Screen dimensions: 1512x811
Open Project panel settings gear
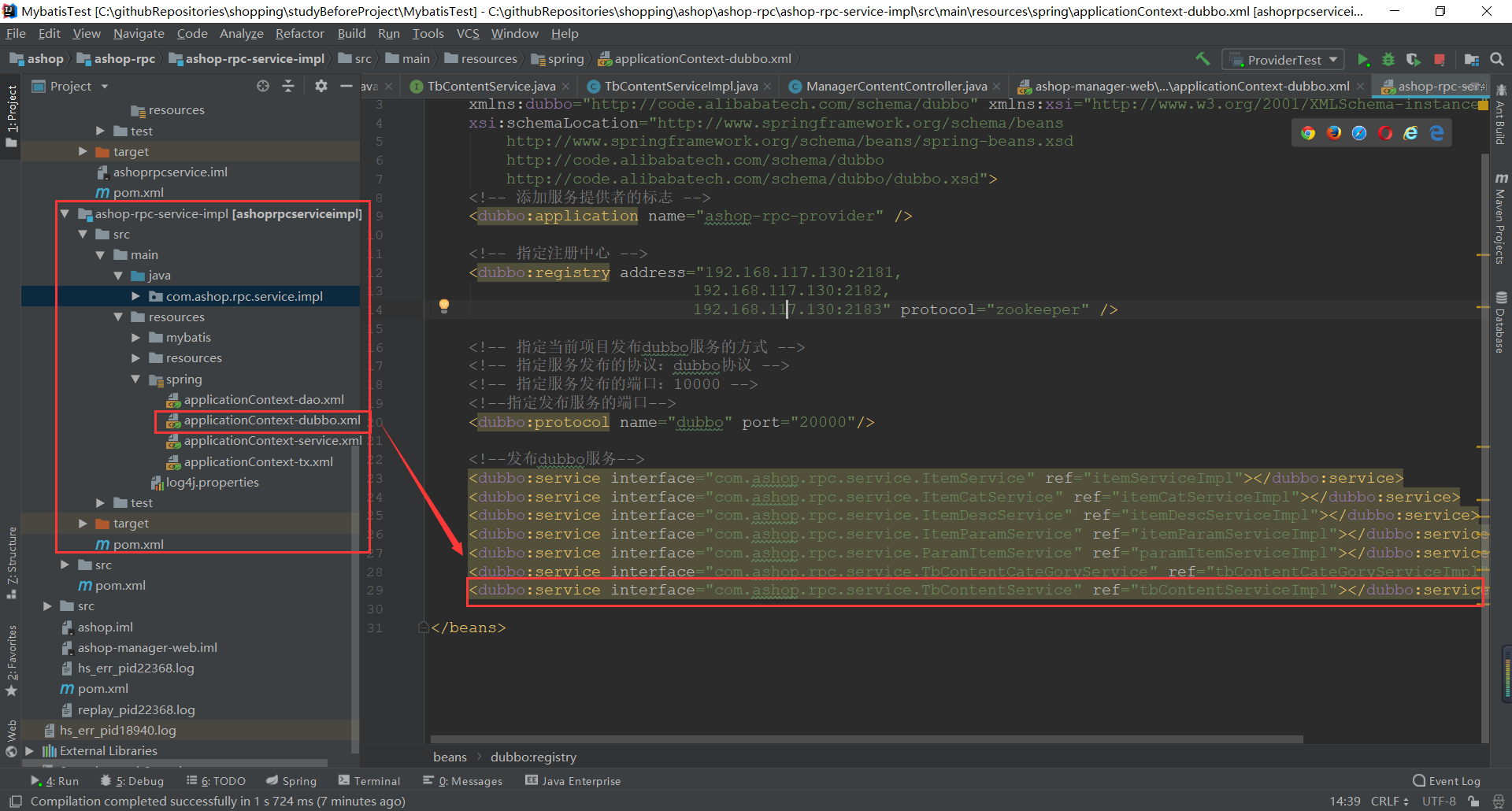coord(321,86)
